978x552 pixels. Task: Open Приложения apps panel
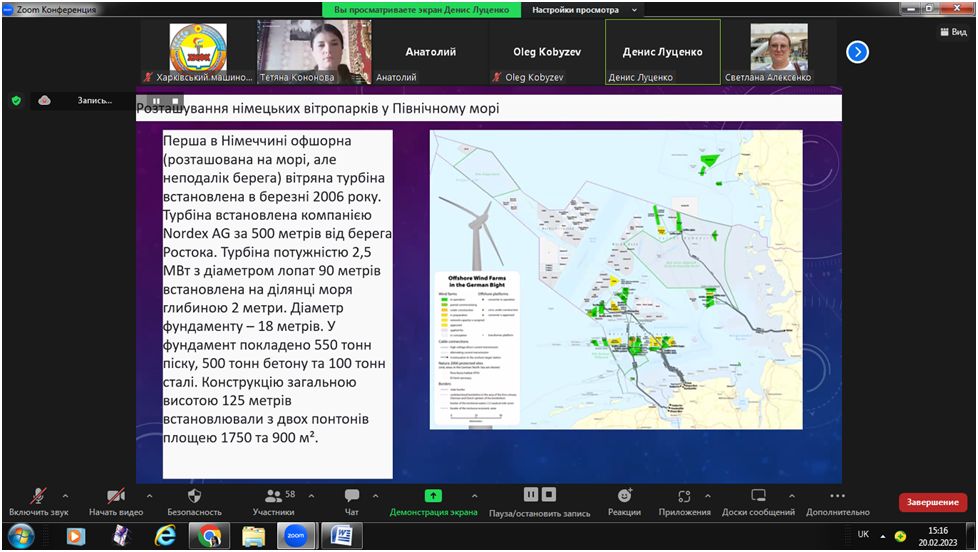point(684,502)
